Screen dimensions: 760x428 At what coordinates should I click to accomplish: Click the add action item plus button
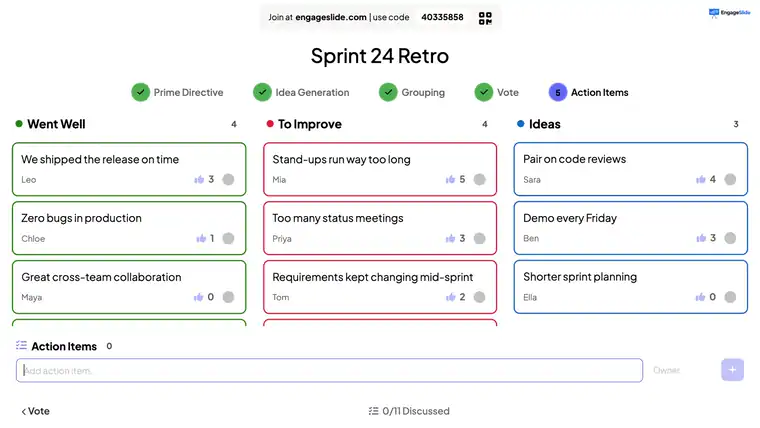point(732,370)
